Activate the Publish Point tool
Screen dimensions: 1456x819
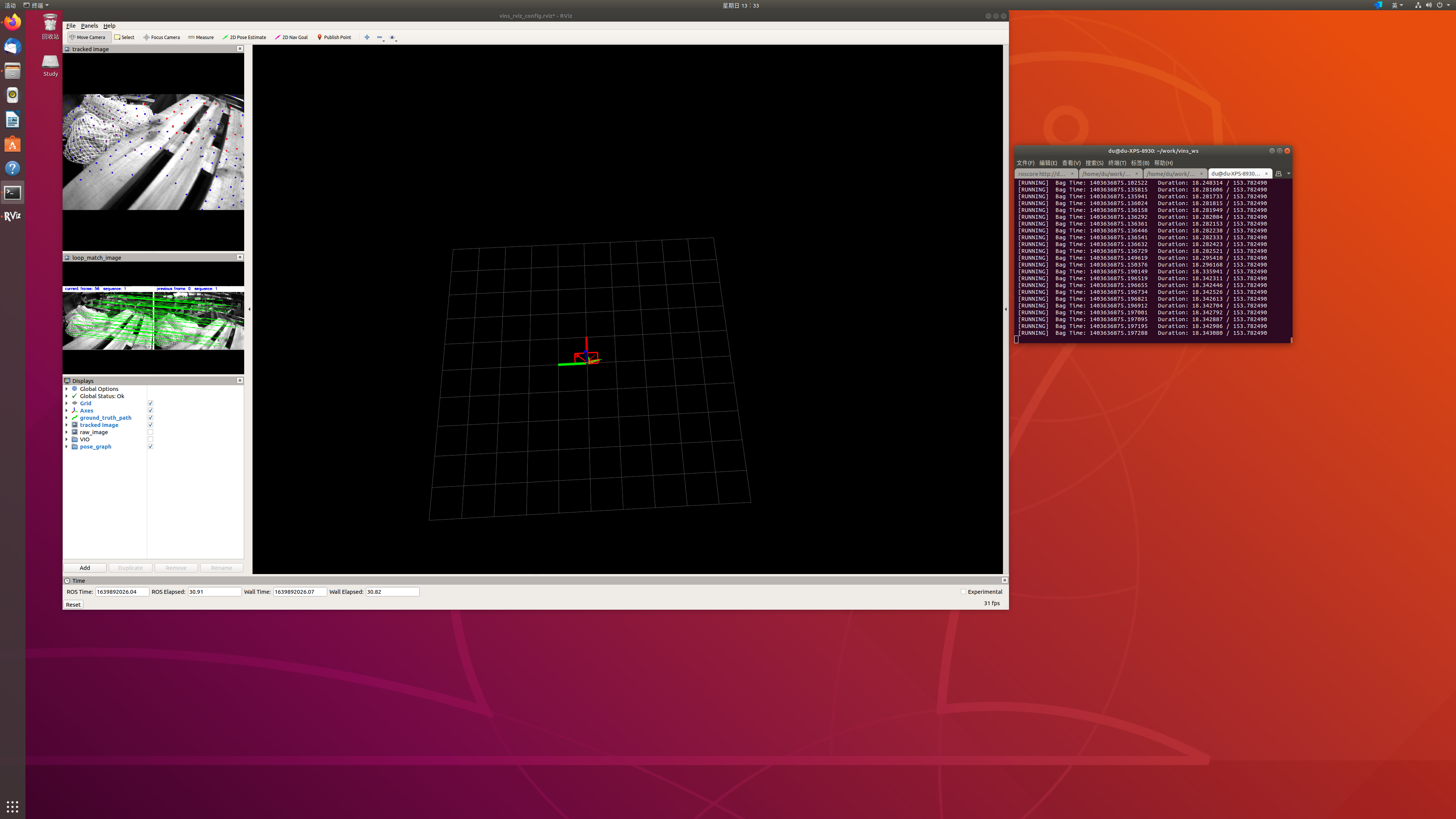click(334, 37)
